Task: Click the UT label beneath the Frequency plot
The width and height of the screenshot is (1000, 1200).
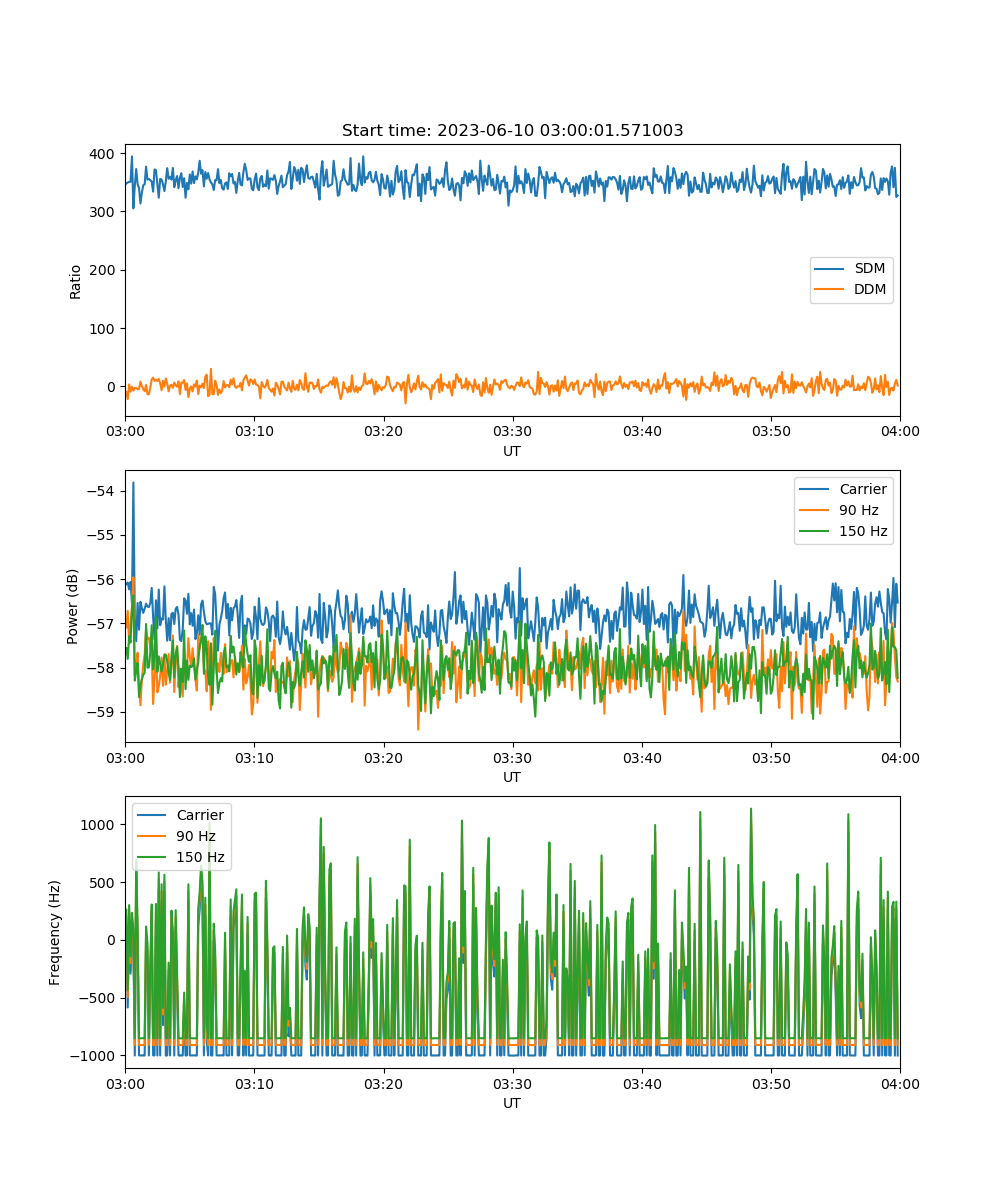Action: click(x=512, y=1103)
